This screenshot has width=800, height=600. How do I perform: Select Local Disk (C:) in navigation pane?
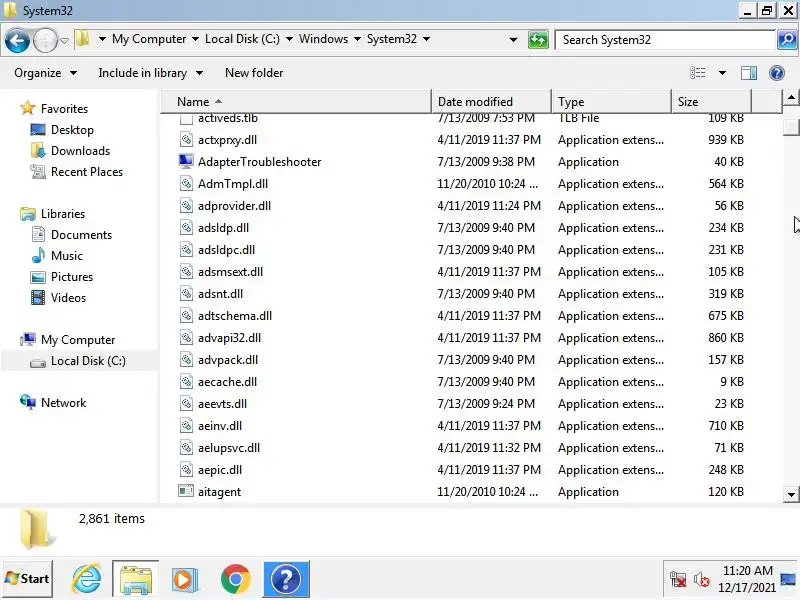[x=88, y=361]
